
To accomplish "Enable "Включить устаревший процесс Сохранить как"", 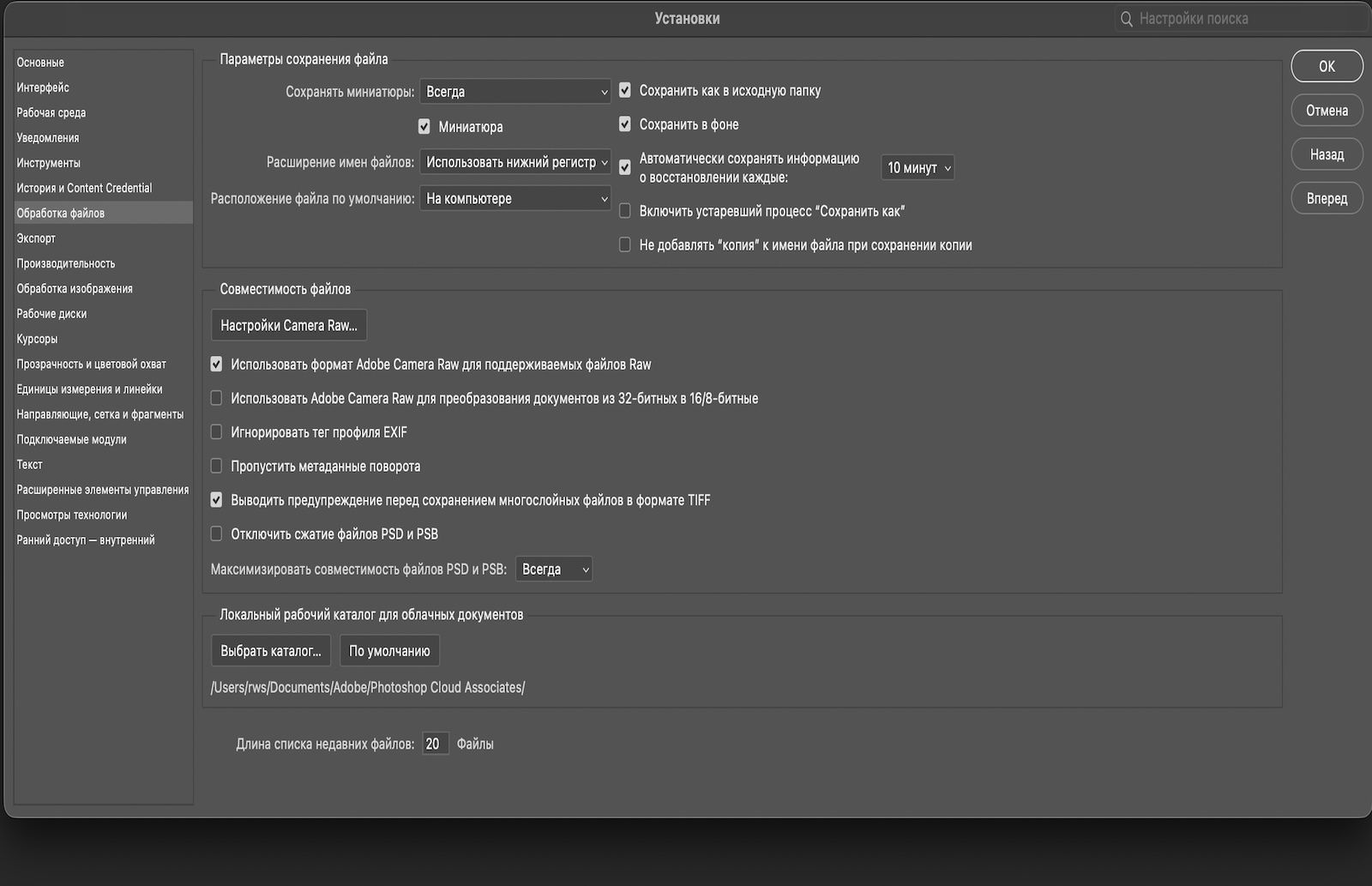I will [x=625, y=210].
